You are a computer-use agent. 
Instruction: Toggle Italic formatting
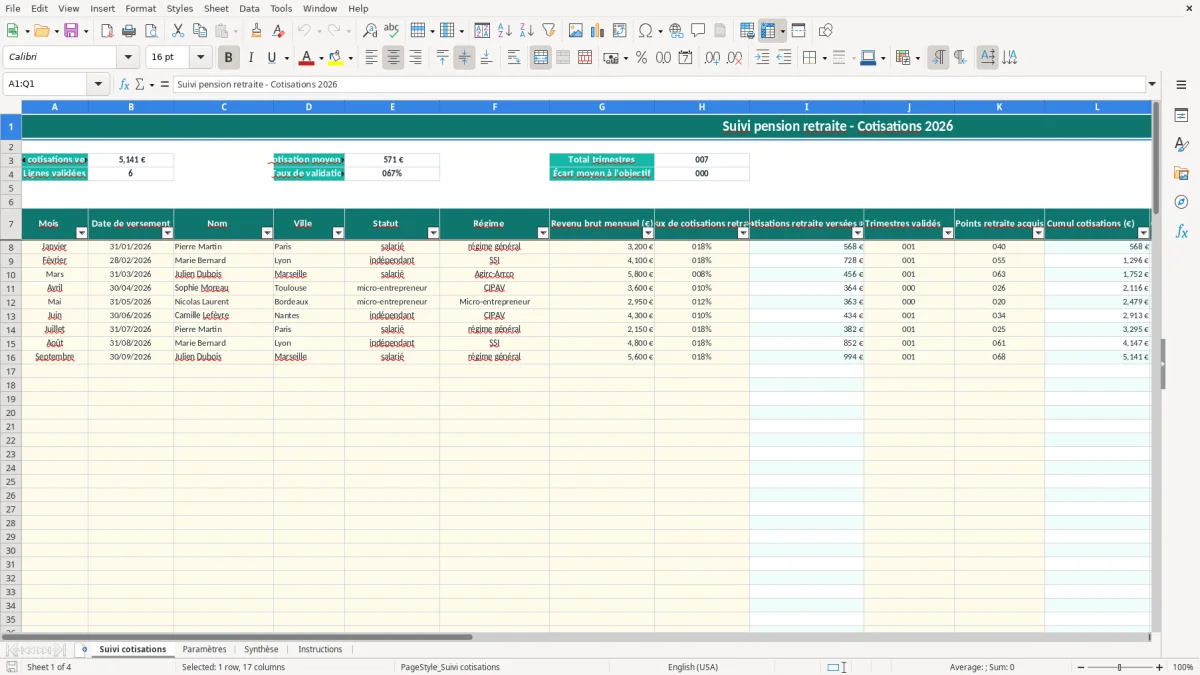tap(251, 58)
